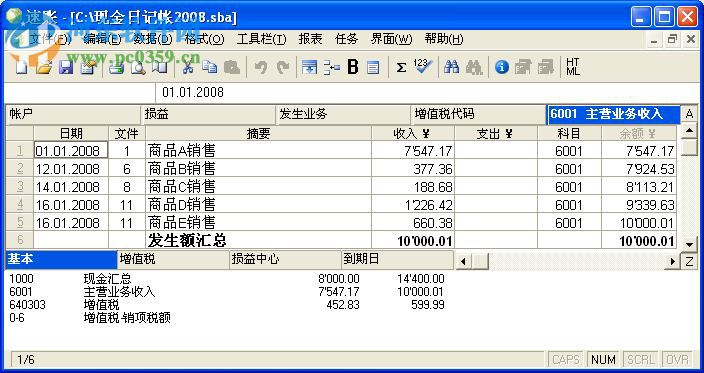Switch to the 损益 table tab

tap(208, 115)
